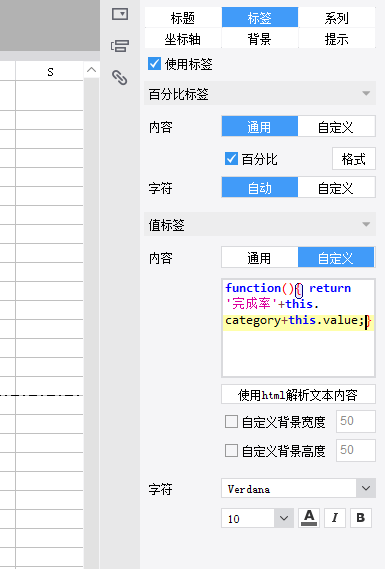The image size is (385, 569).
Task: Click the background width value field
Action: click(356, 421)
